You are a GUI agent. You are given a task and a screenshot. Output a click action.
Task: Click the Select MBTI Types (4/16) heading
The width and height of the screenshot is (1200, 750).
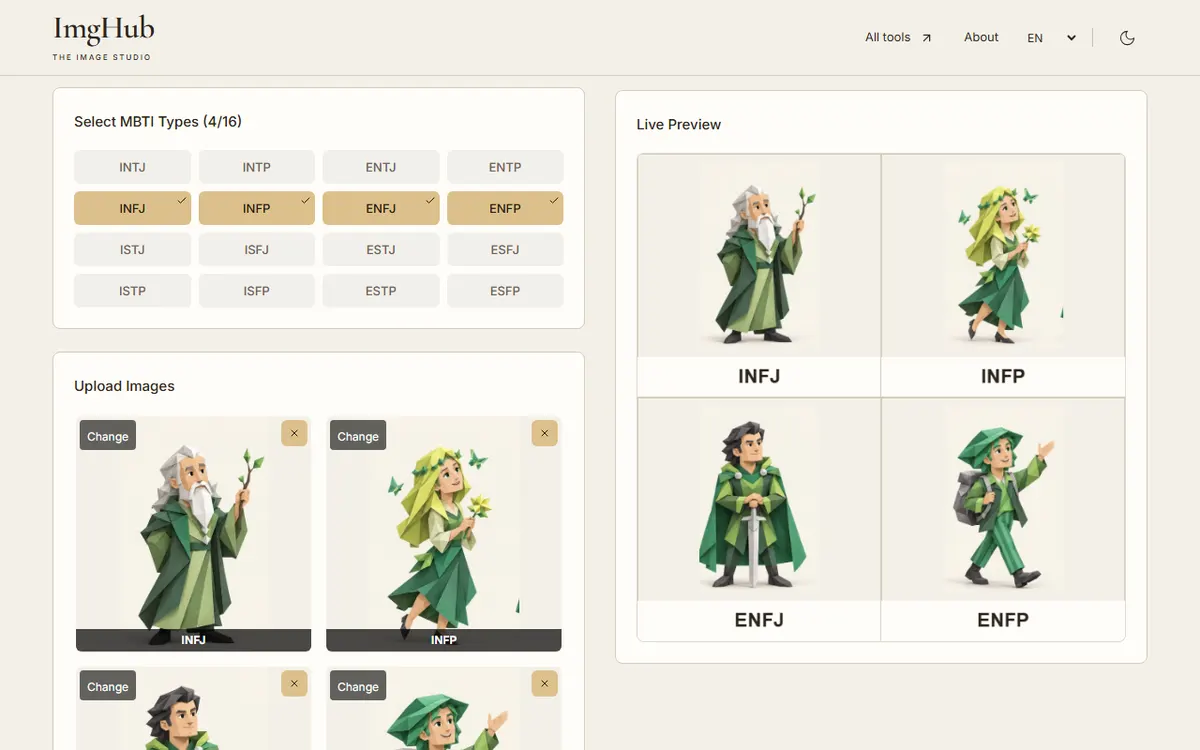click(x=158, y=122)
